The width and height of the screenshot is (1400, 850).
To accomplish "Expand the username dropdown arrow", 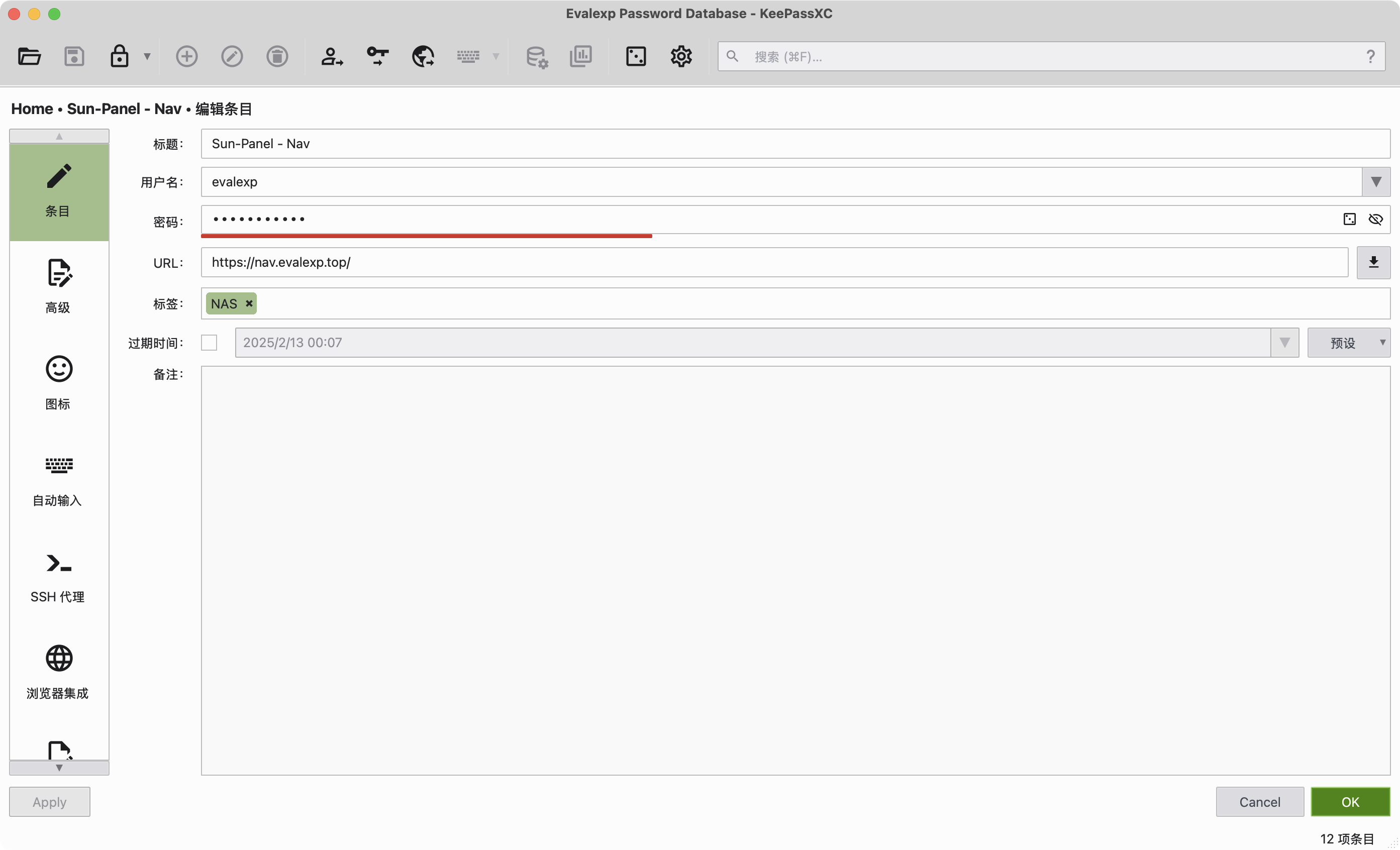I will (x=1375, y=182).
